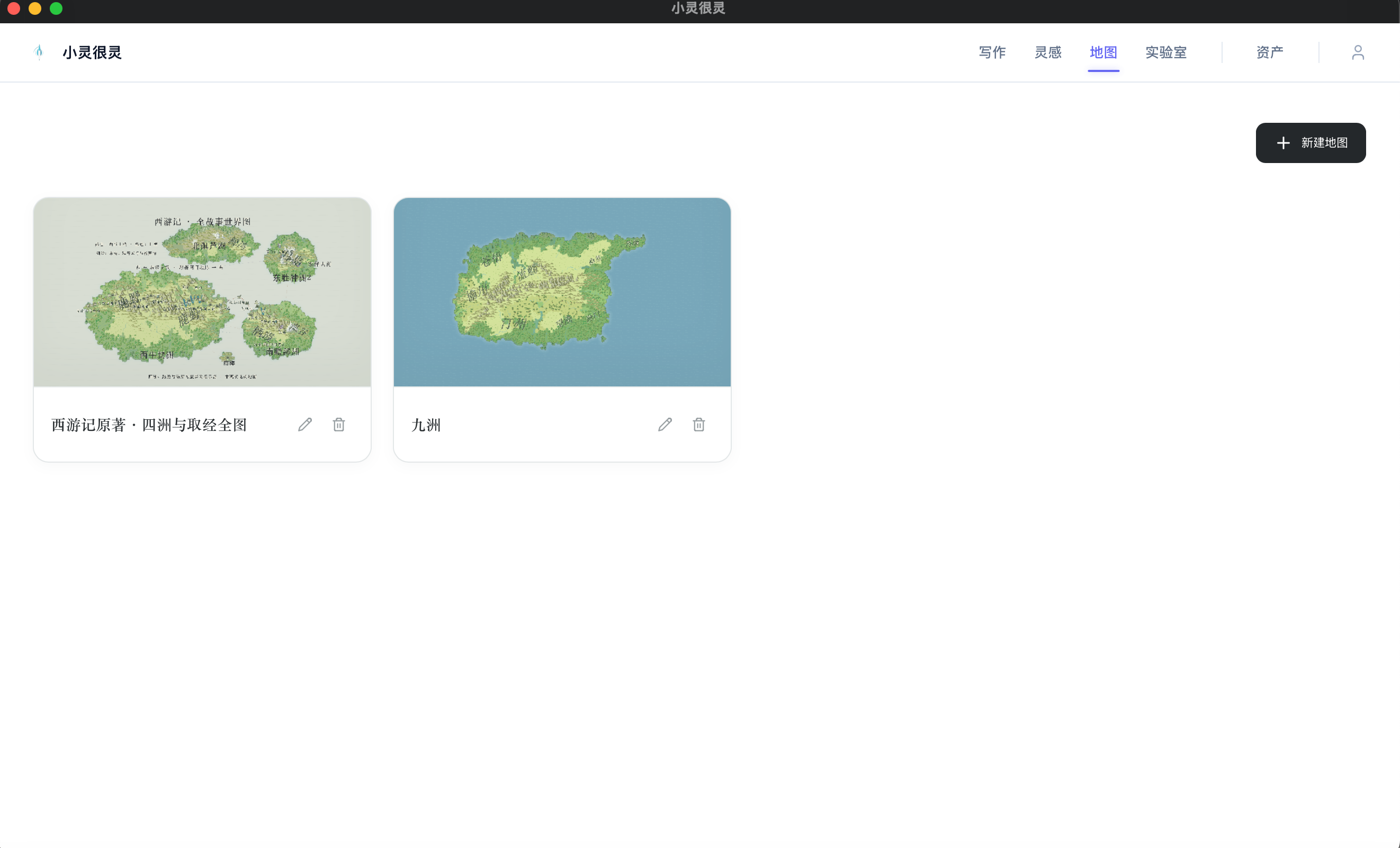Click the 小灵很灵 flame logo icon
Viewport: 1400px width, 848px height.
[x=39, y=52]
